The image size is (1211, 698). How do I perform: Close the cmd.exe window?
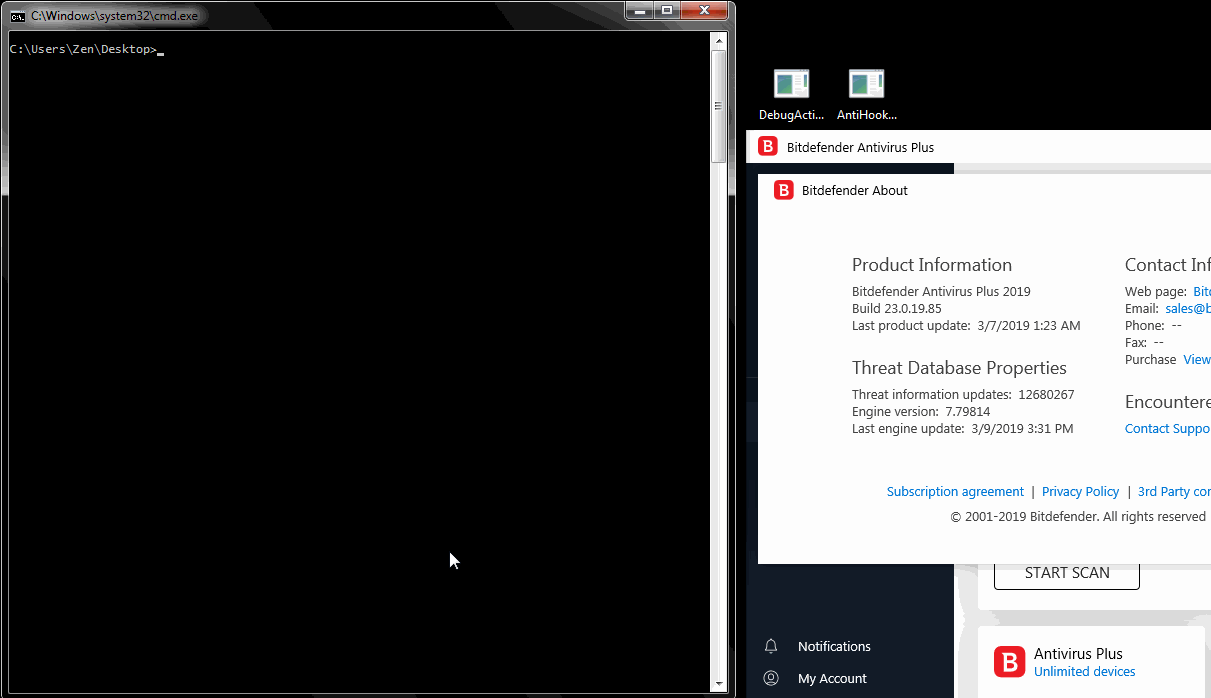[x=705, y=10]
